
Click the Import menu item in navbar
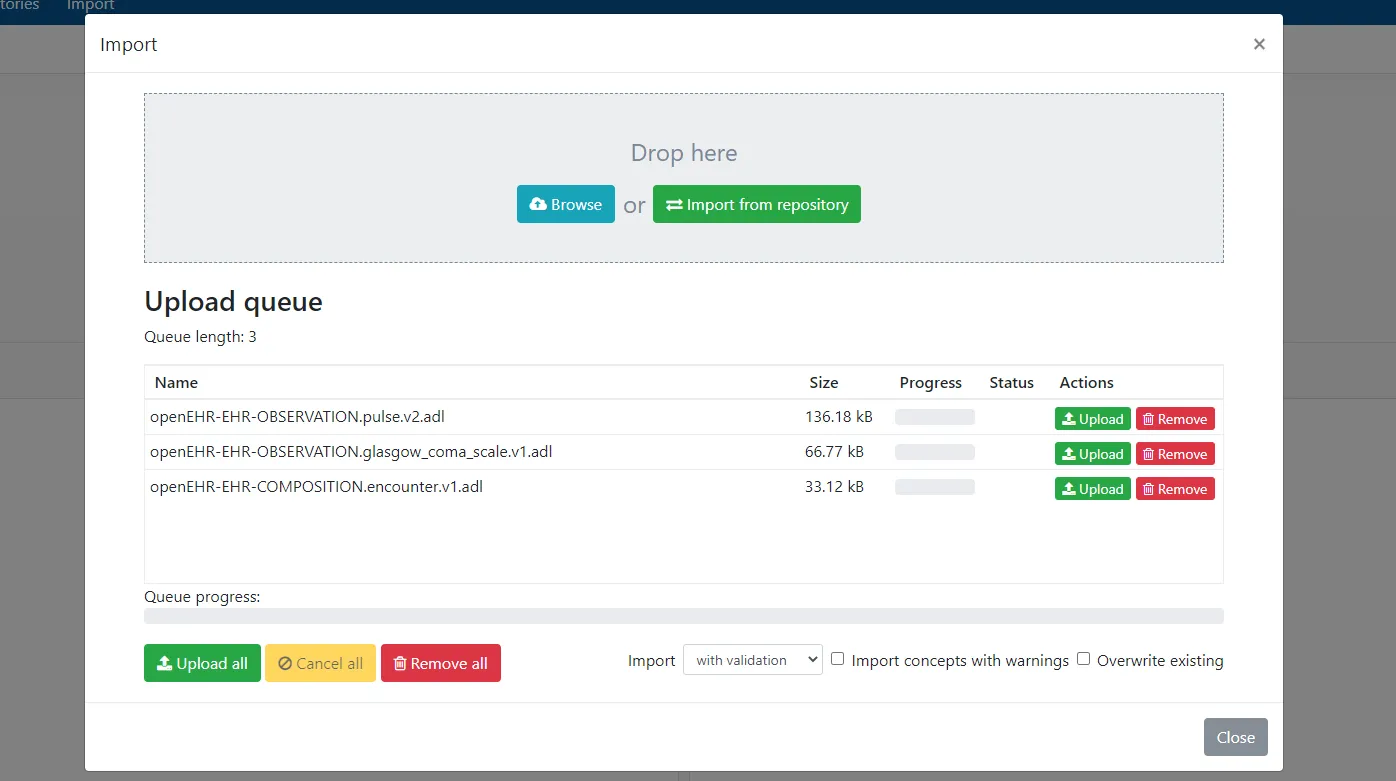pyautogui.click(x=90, y=6)
